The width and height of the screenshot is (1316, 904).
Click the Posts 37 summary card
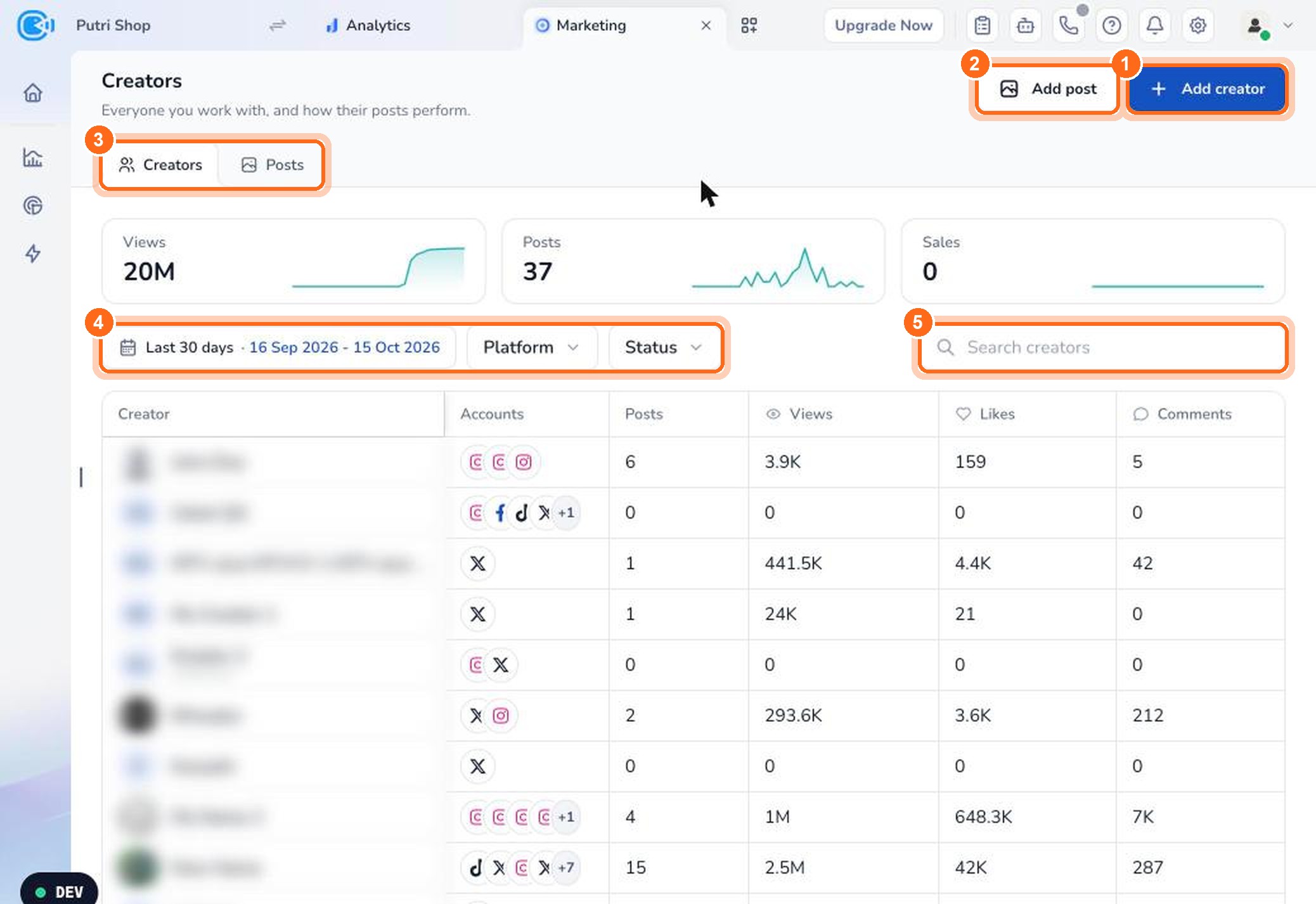coord(693,261)
